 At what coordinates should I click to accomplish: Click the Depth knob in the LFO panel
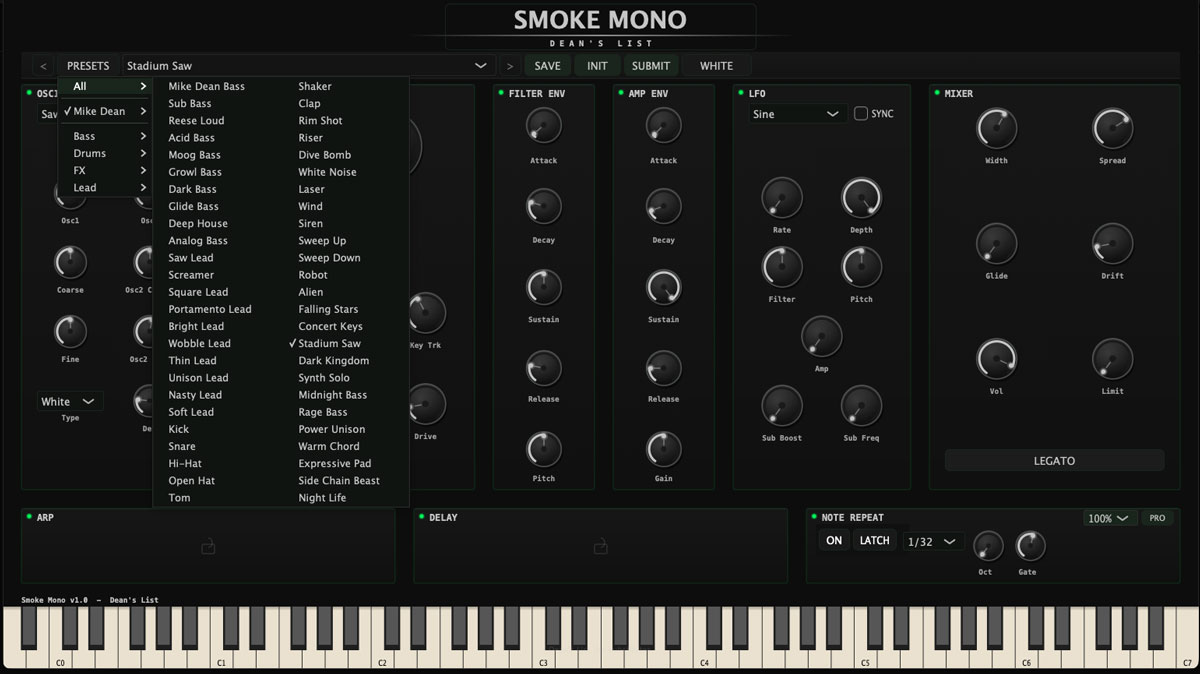pyautogui.click(x=860, y=198)
